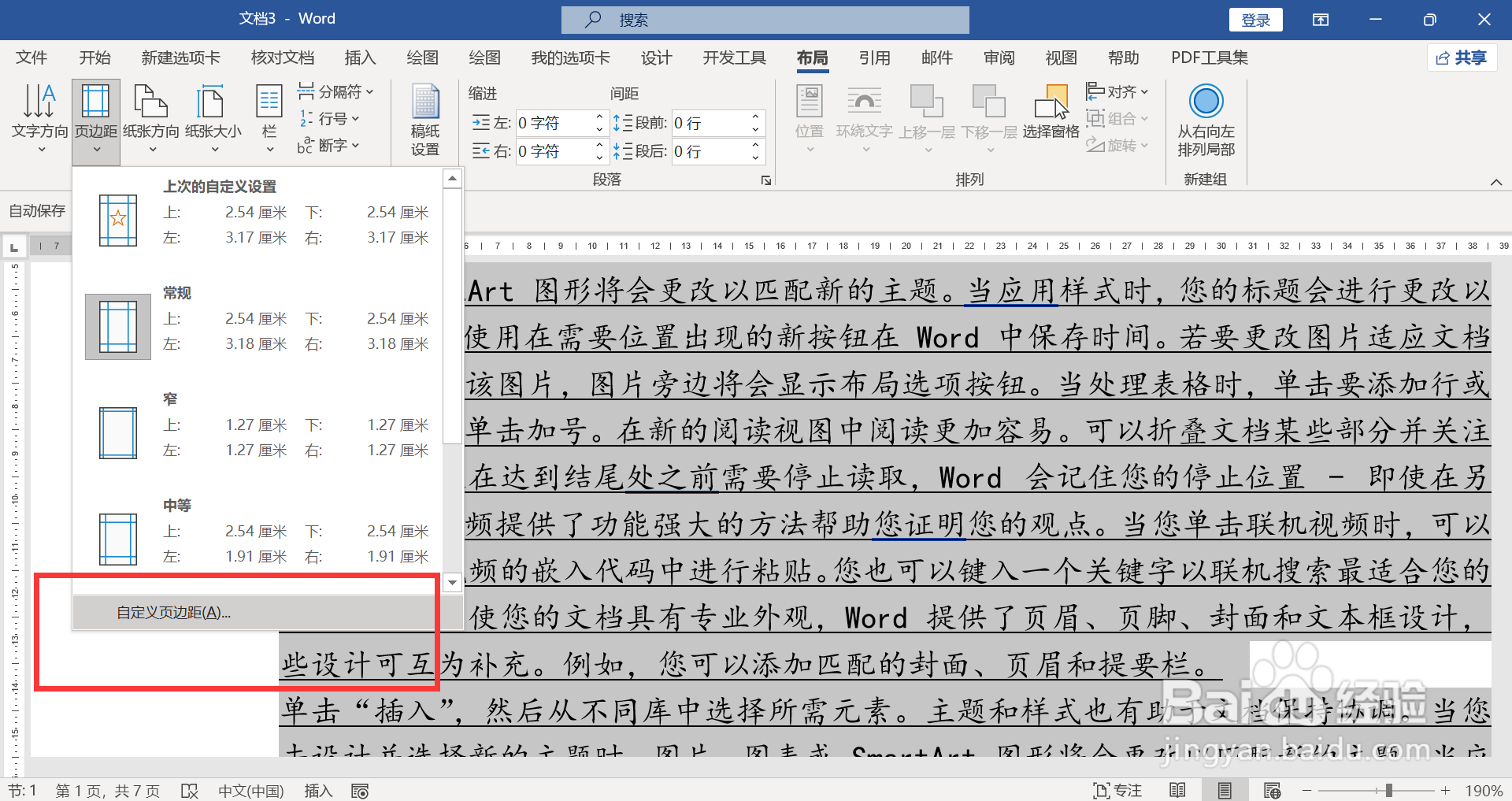
Task: Click the zoom out minus button
Action: point(1307,791)
